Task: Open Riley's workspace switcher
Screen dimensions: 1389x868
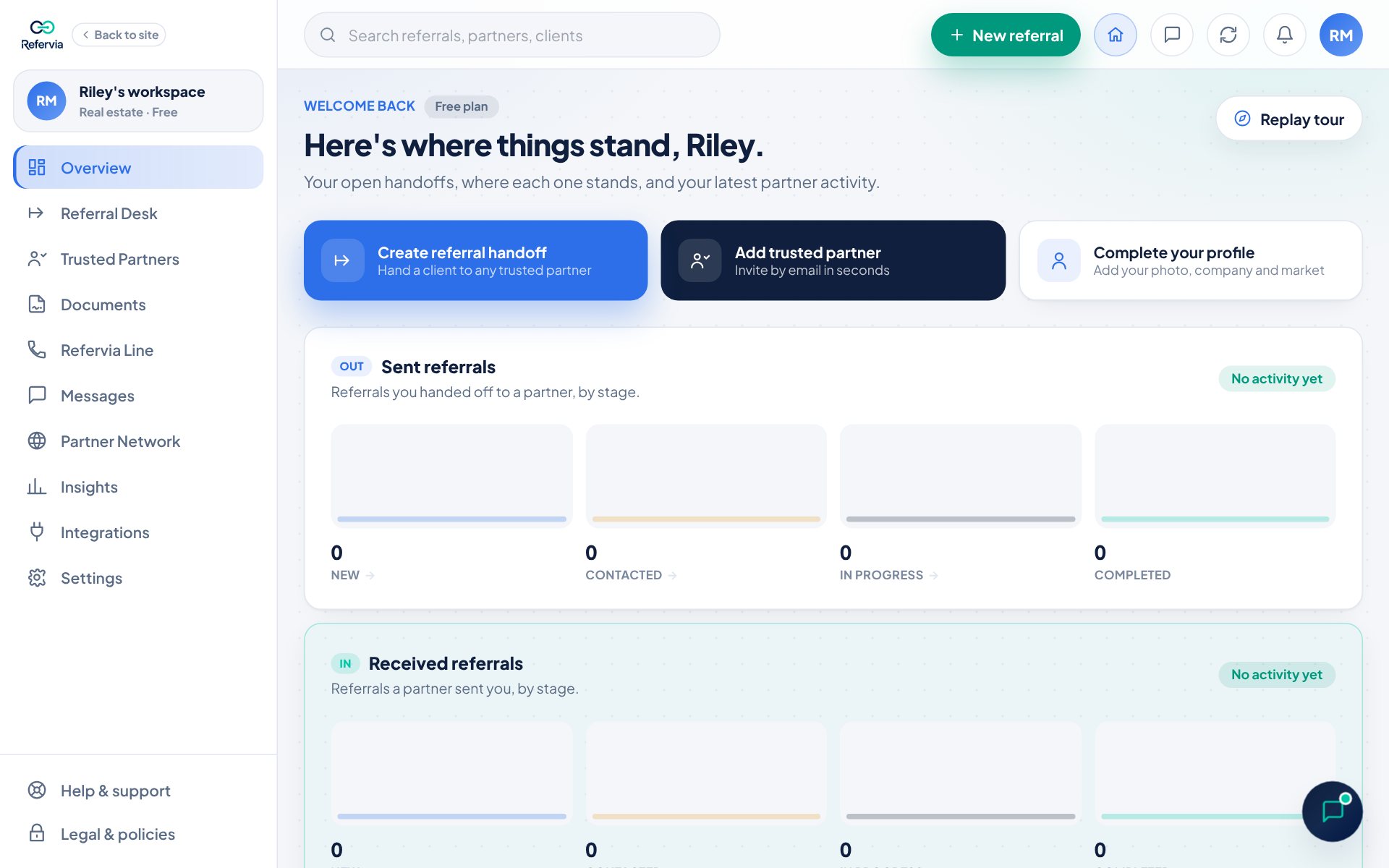Action: pyautogui.click(x=138, y=101)
